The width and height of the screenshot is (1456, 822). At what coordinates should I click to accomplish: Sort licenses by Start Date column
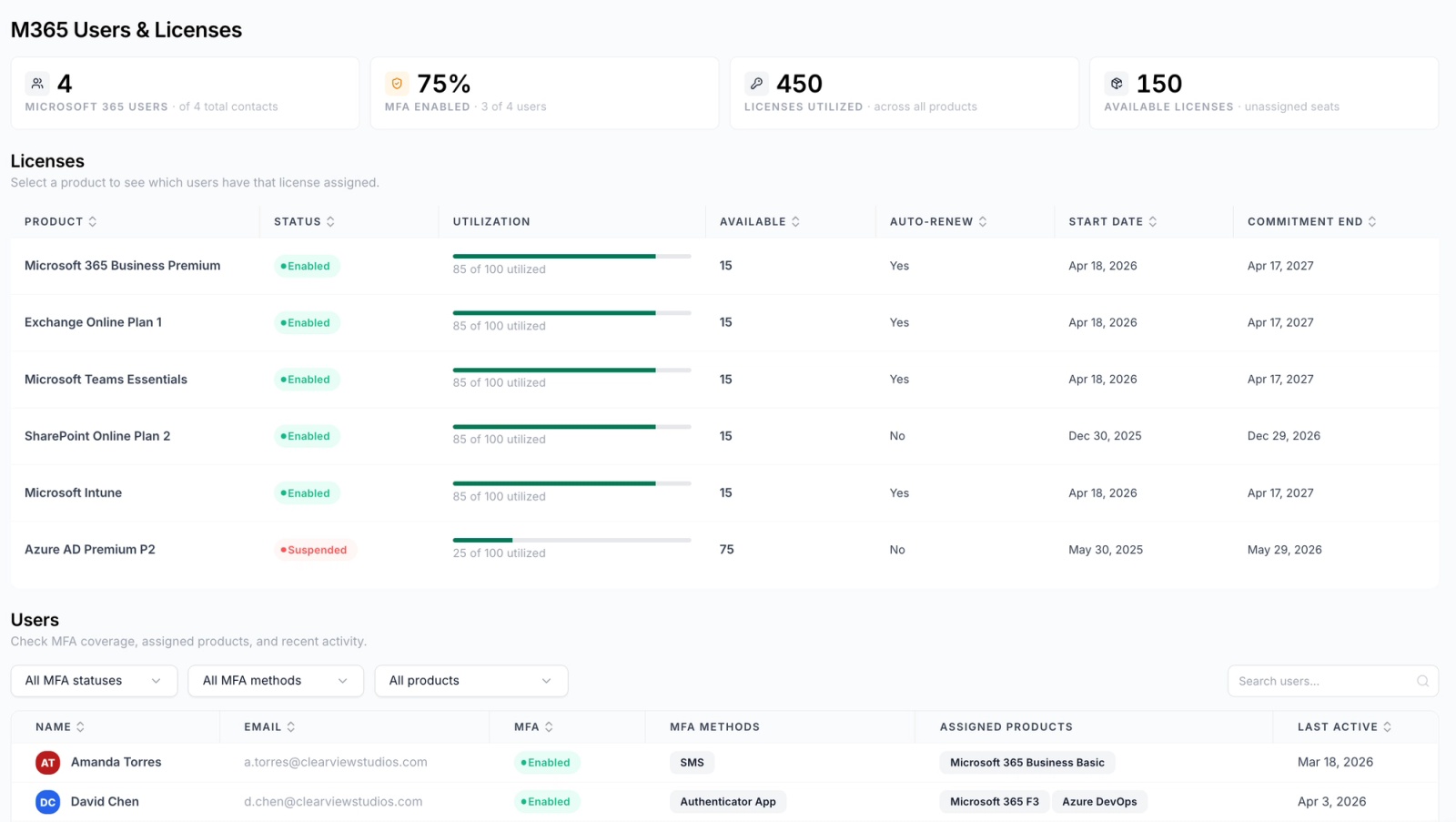1113,221
